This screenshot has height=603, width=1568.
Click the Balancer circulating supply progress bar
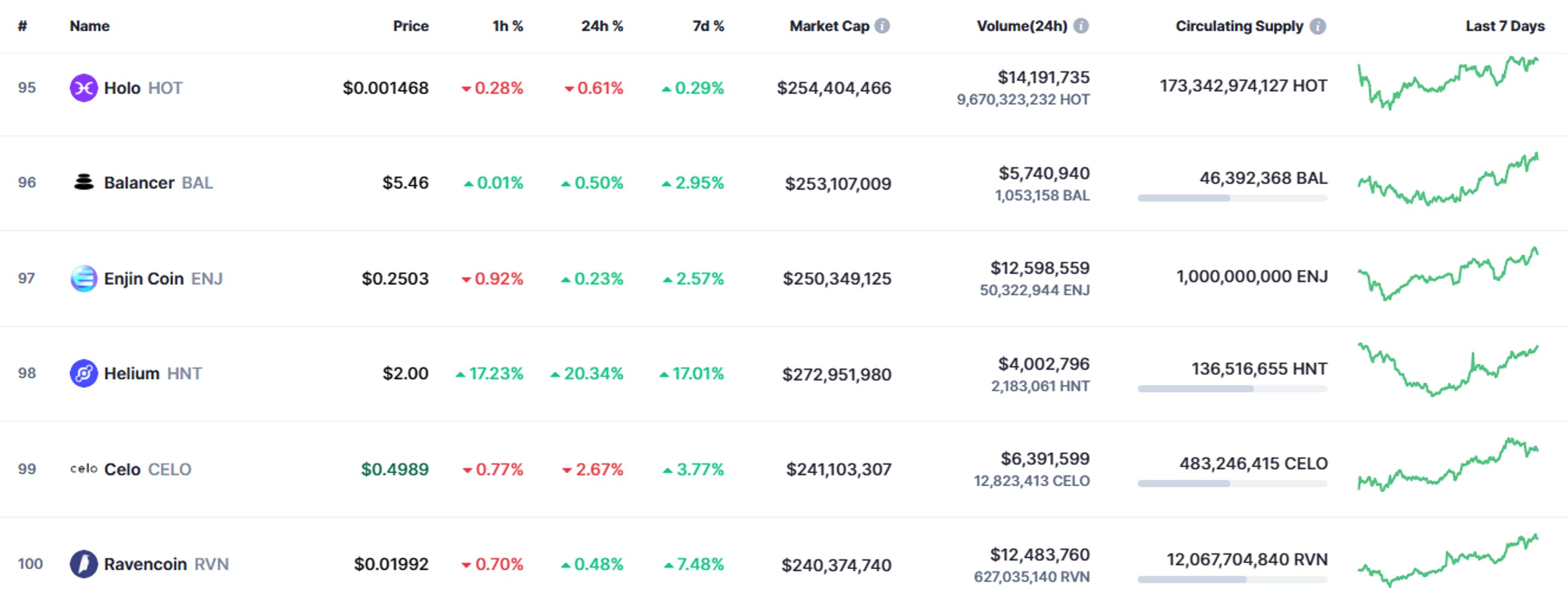point(1232,198)
